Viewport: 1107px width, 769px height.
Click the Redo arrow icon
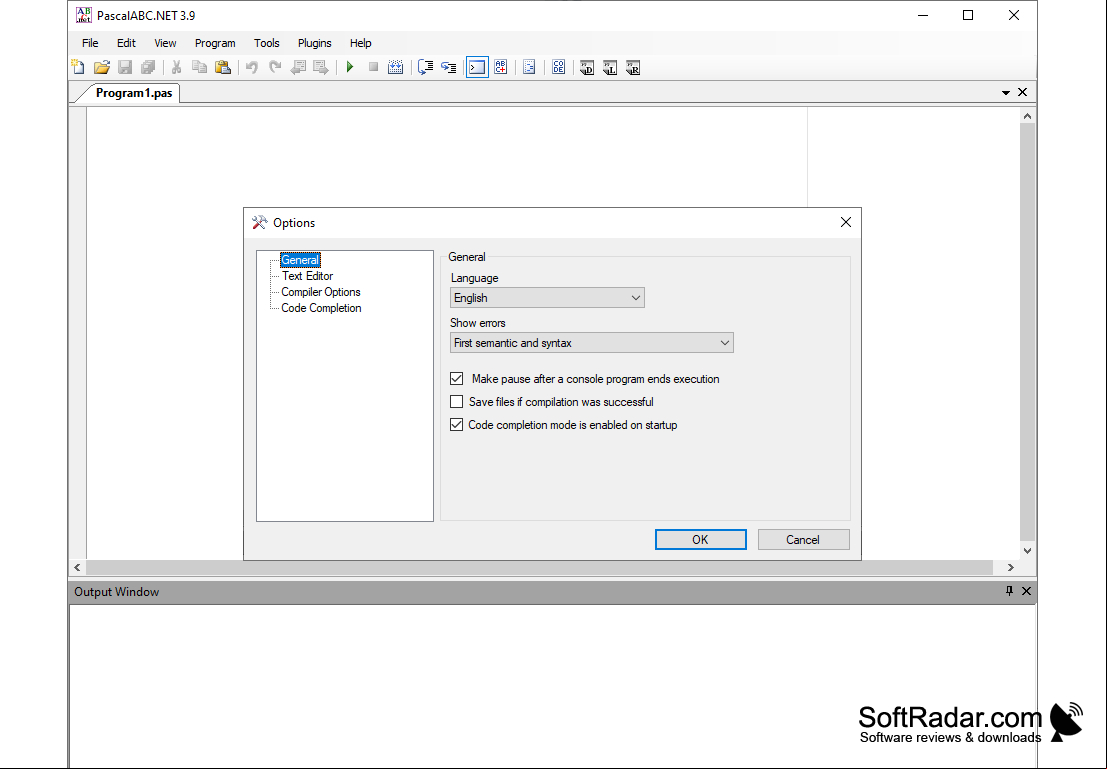pyautogui.click(x=275, y=68)
